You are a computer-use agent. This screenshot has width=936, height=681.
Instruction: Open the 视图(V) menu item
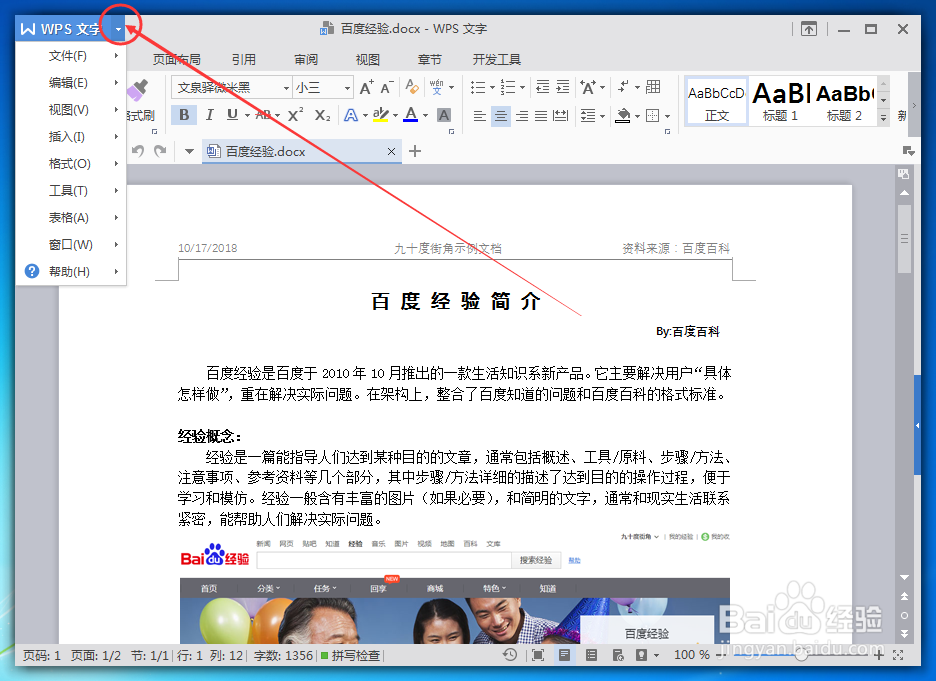pyautogui.click(x=71, y=110)
